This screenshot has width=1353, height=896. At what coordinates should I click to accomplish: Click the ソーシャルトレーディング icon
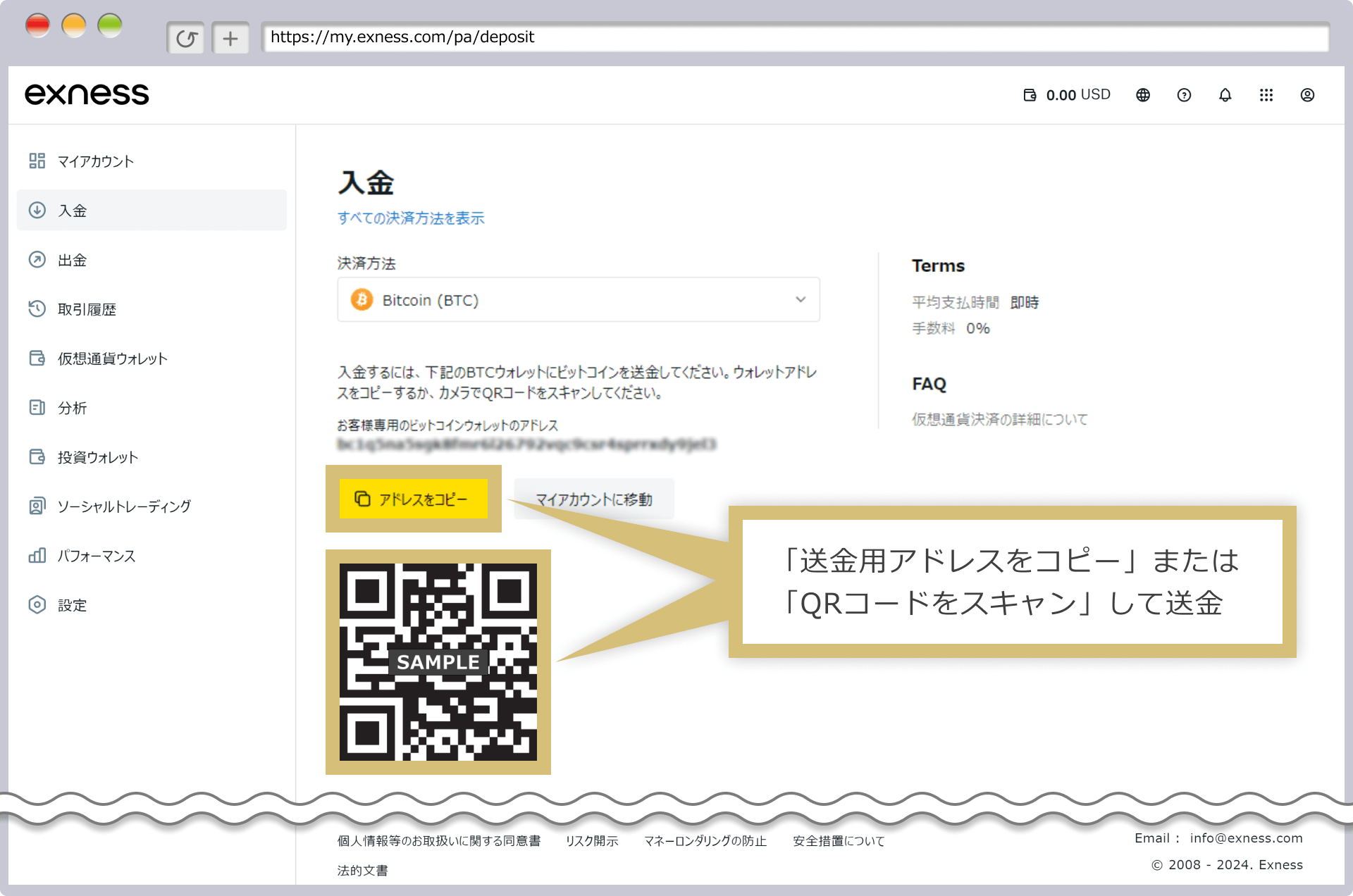click(x=37, y=506)
